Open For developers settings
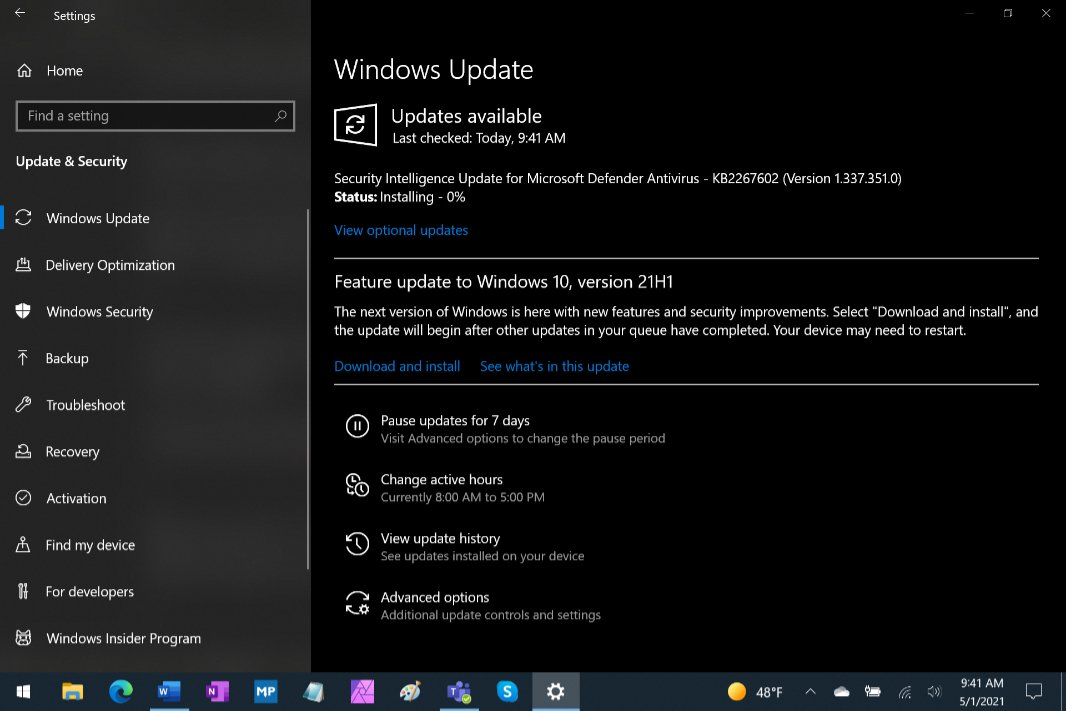This screenshot has height=711, width=1066. [x=90, y=591]
